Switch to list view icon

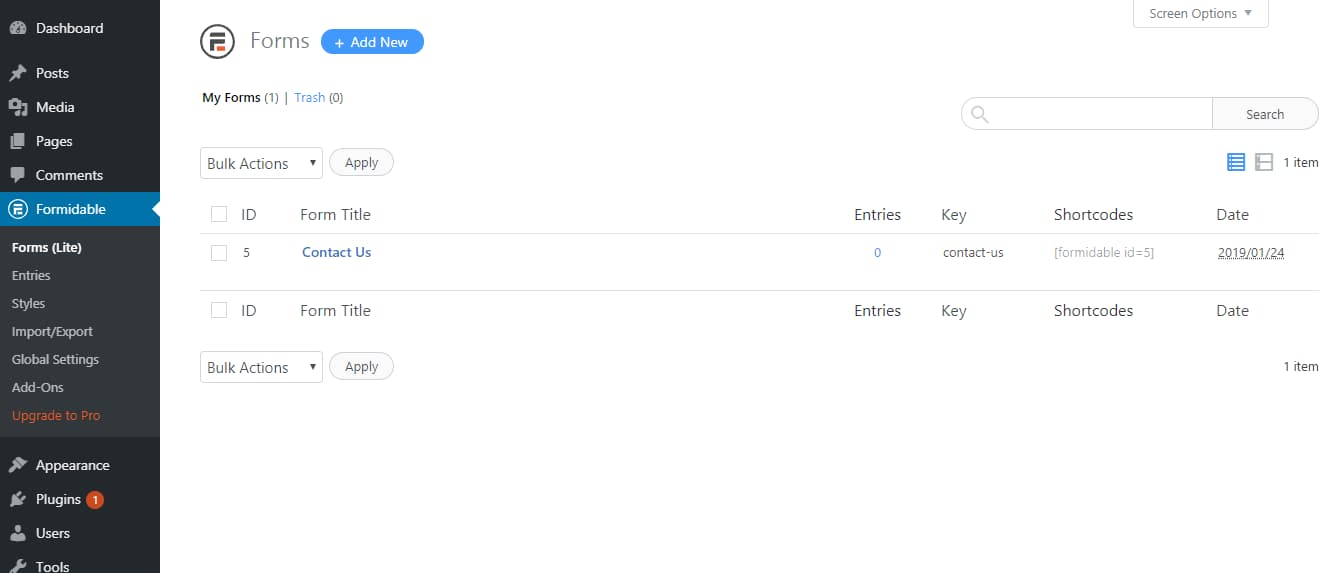coord(1236,162)
